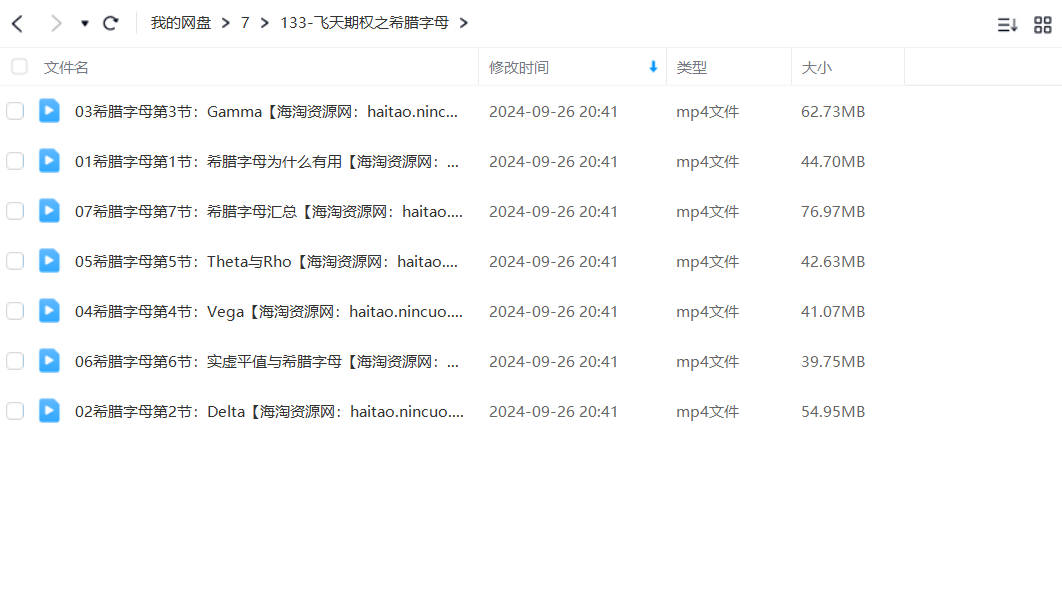Click the date in the 03 Gamma row
This screenshot has width=1062, height=599.
[553, 112]
